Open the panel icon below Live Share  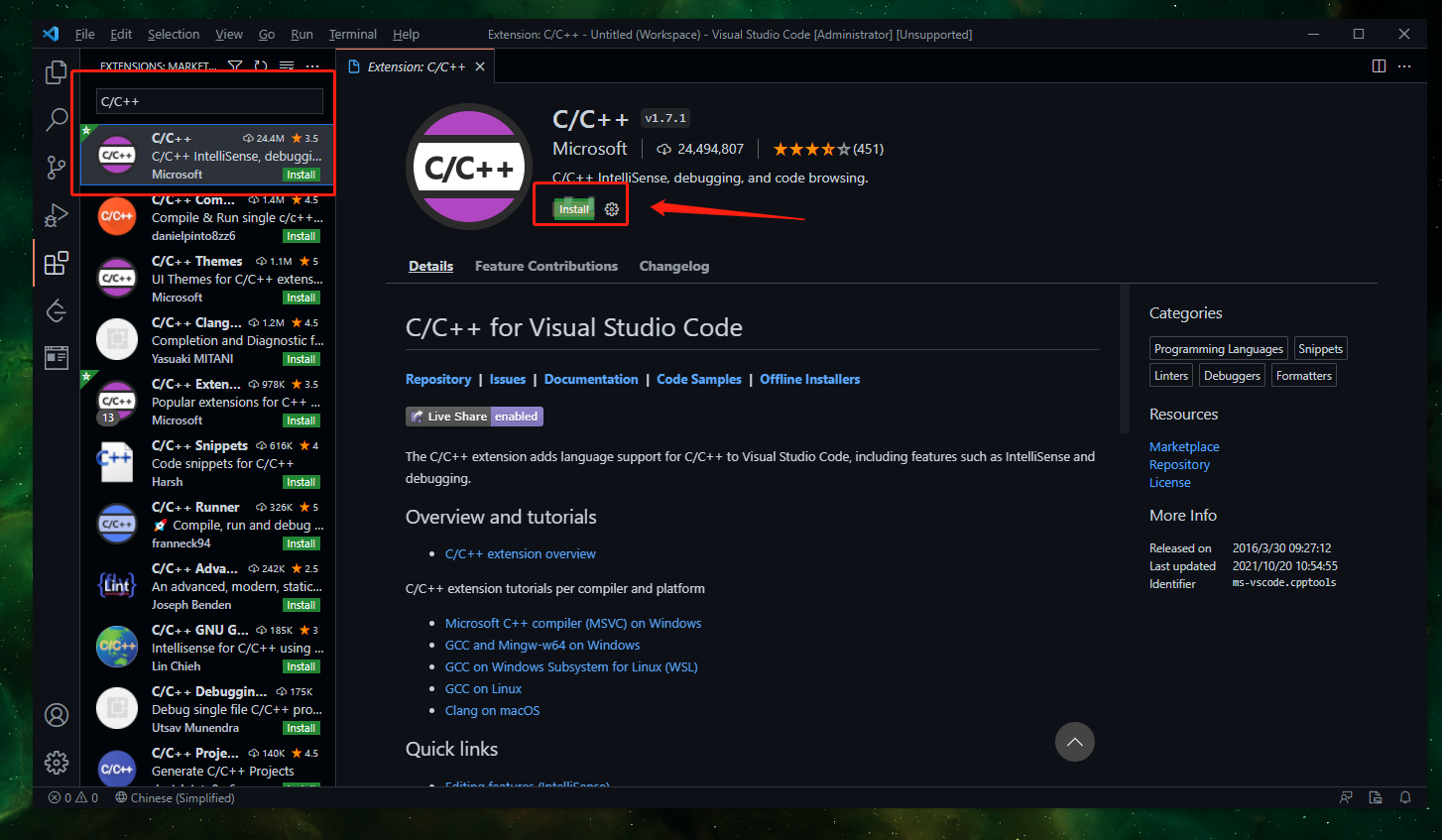click(57, 357)
